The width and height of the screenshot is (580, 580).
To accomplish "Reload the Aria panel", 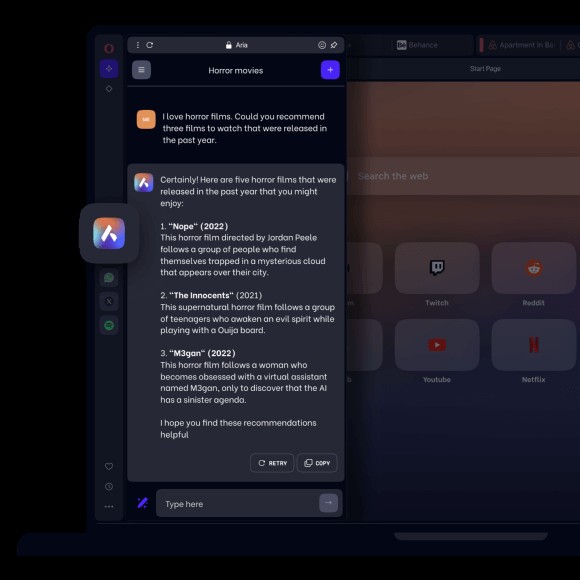I will (x=149, y=45).
